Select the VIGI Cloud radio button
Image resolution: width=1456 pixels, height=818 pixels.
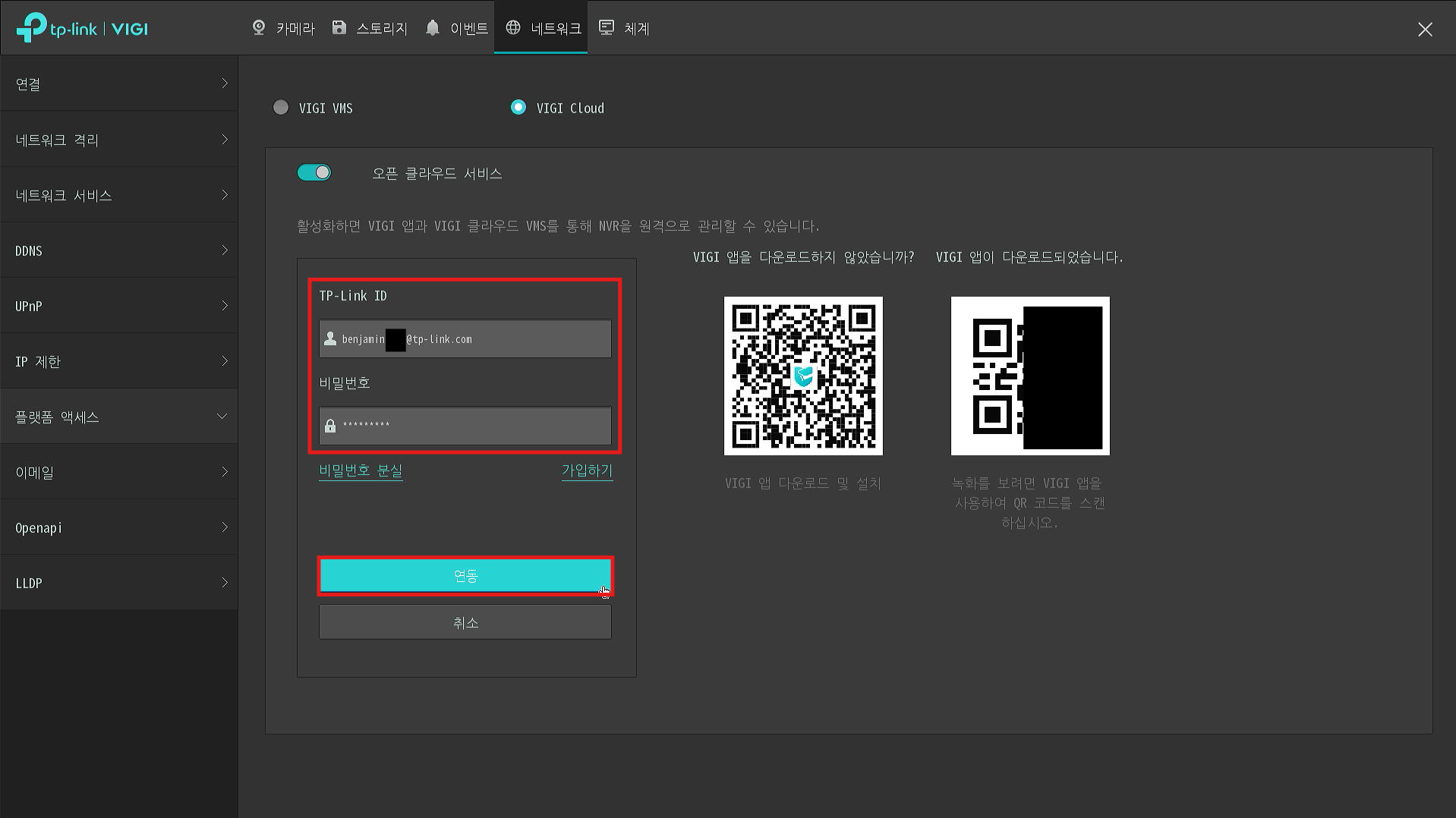click(x=518, y=108)
